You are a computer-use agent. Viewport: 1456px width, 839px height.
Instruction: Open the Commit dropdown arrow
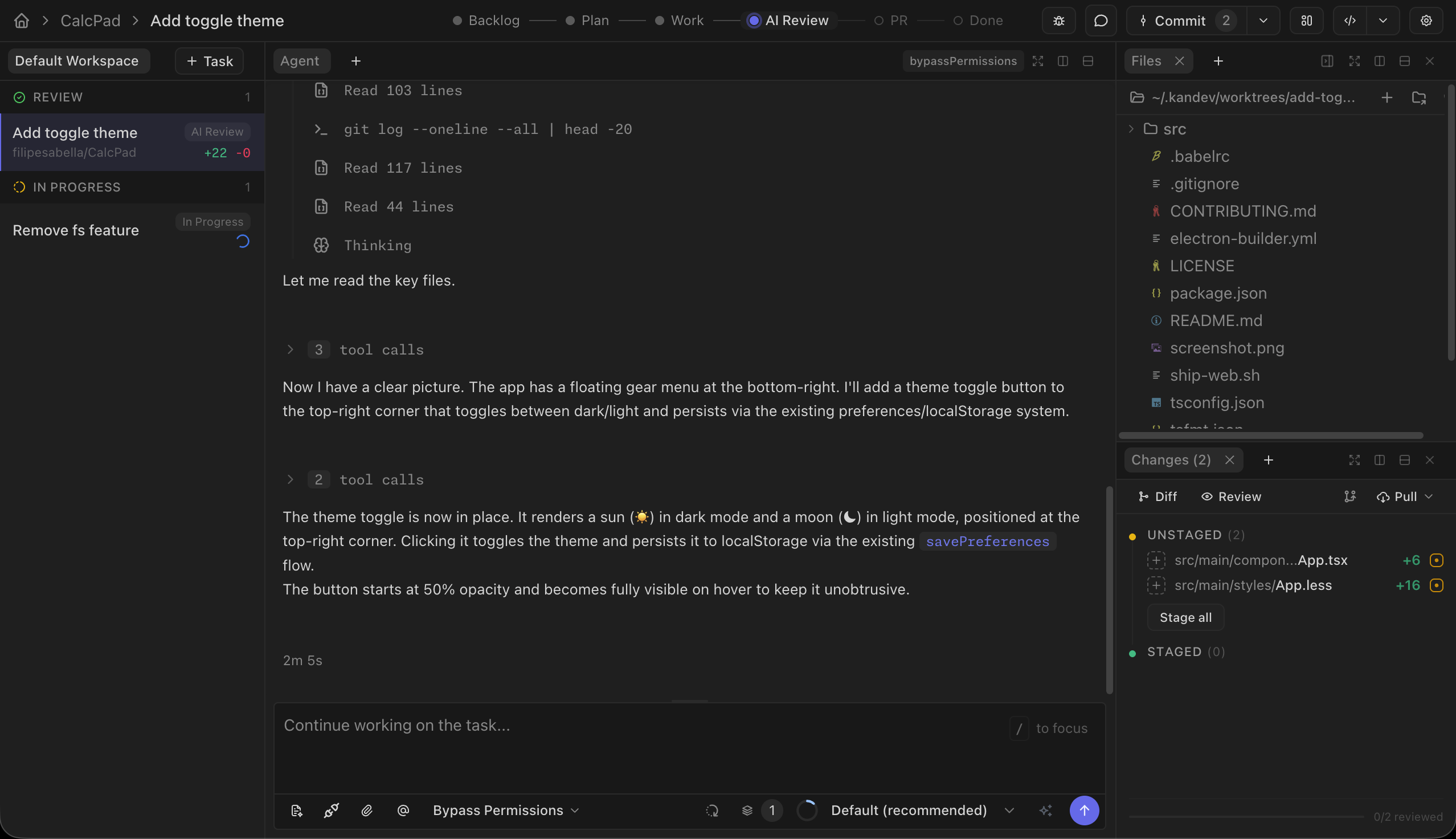click(1263, 21)
